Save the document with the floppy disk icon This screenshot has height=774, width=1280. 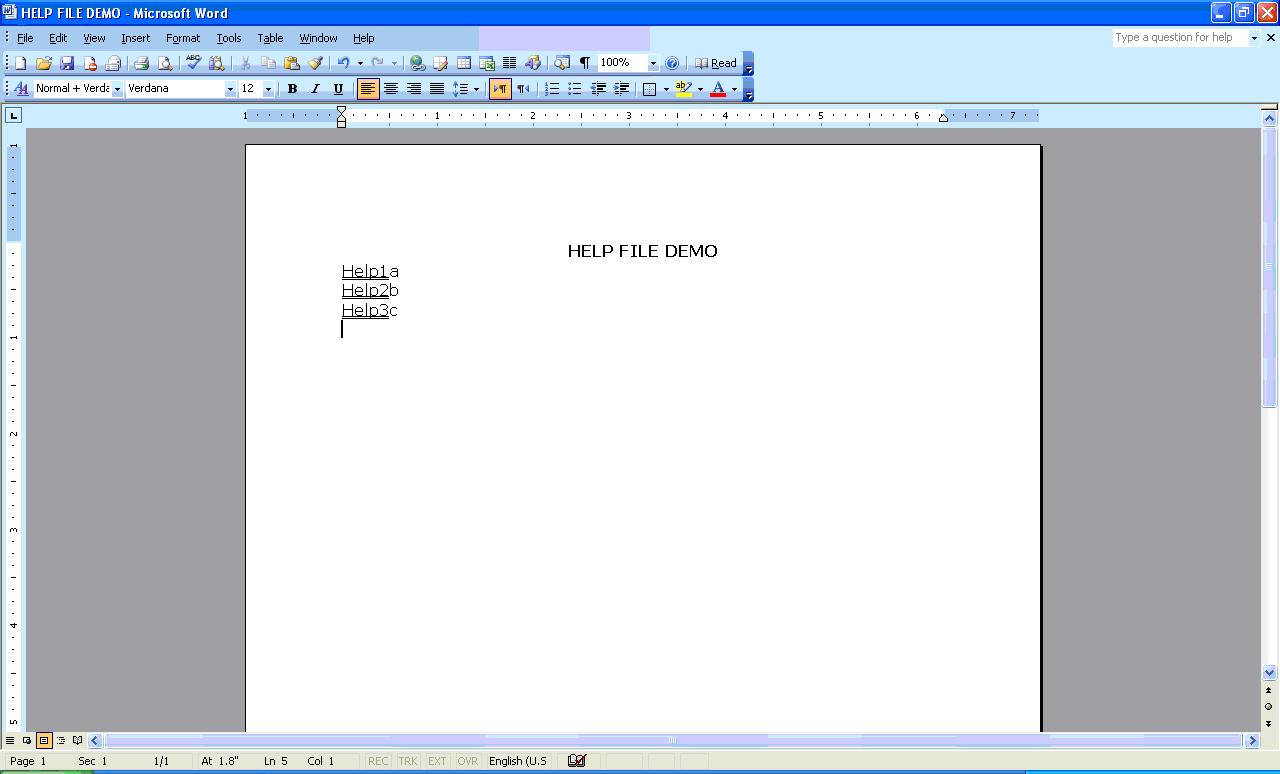pyautogui.click(x=67, y=63)
